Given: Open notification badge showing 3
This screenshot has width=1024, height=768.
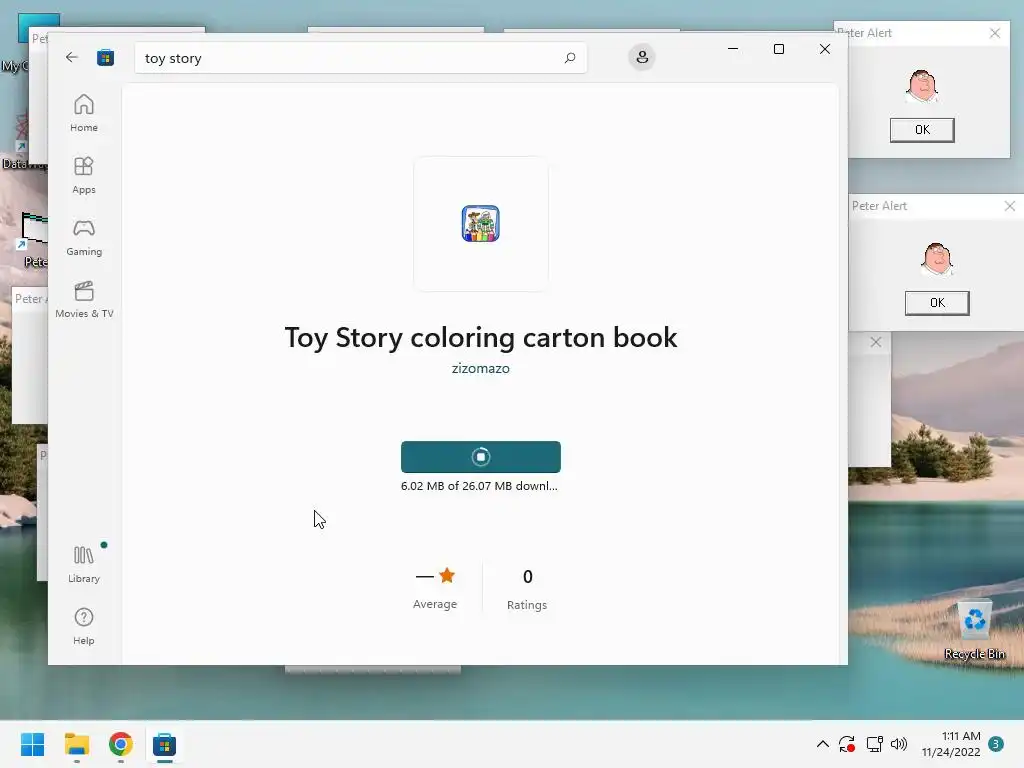Looking at the screenshot, I should pyautogui.click(x=996, y=744).
